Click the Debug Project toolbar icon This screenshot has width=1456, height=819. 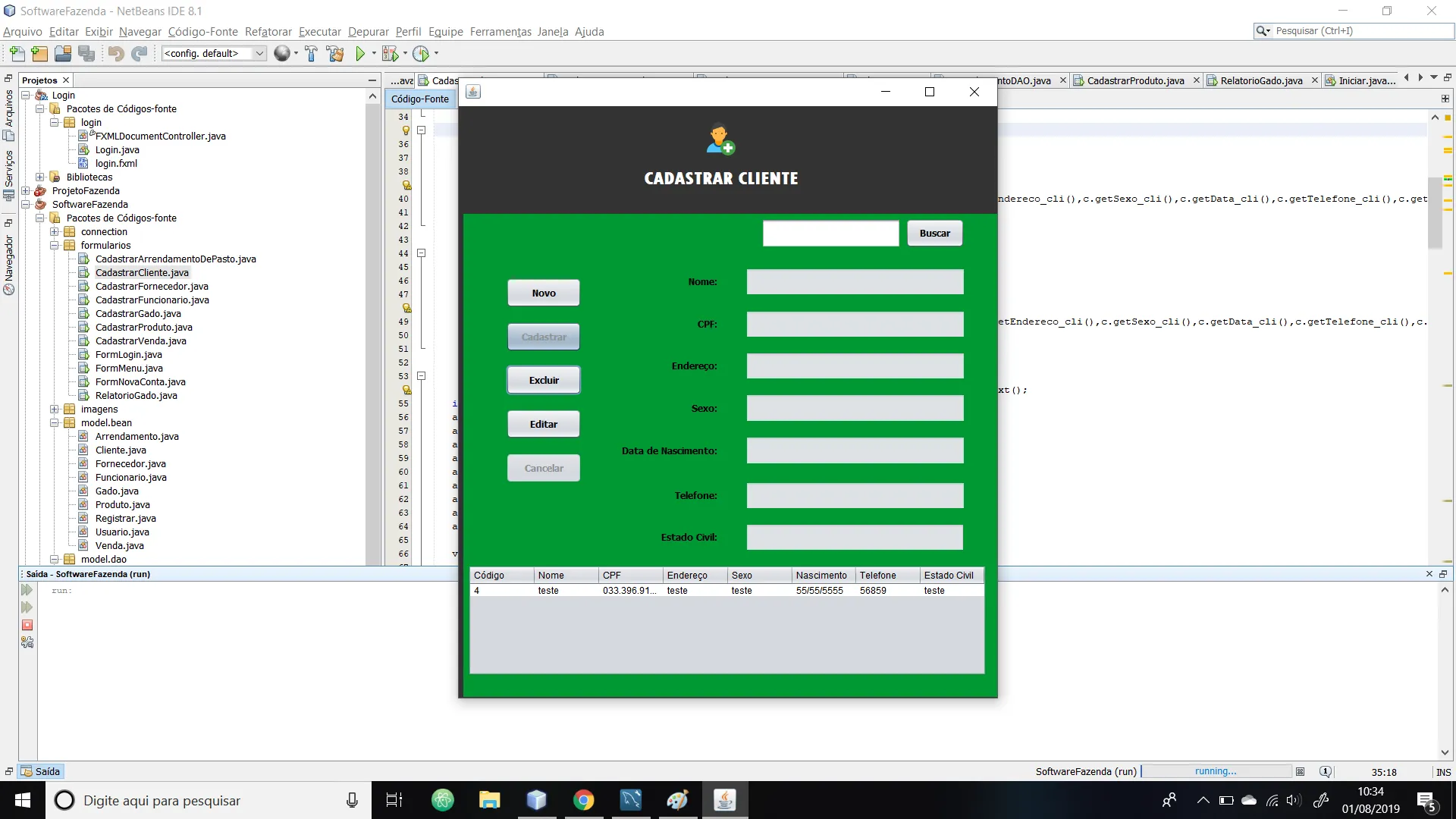[390, 53]
